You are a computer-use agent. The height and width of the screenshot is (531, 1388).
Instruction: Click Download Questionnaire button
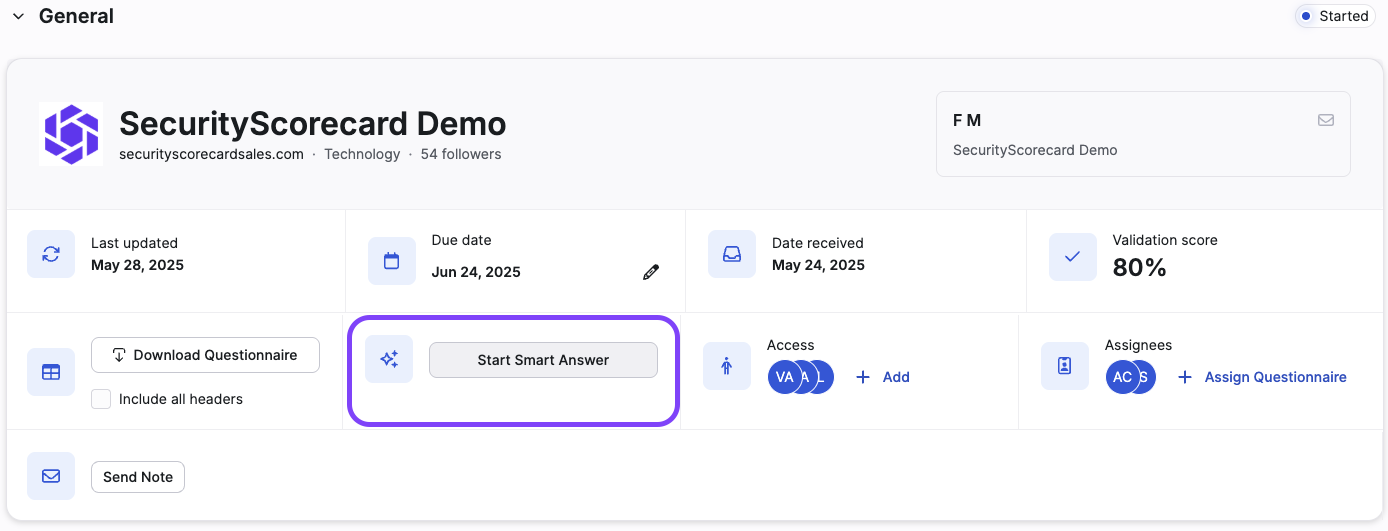coord(205,355)
